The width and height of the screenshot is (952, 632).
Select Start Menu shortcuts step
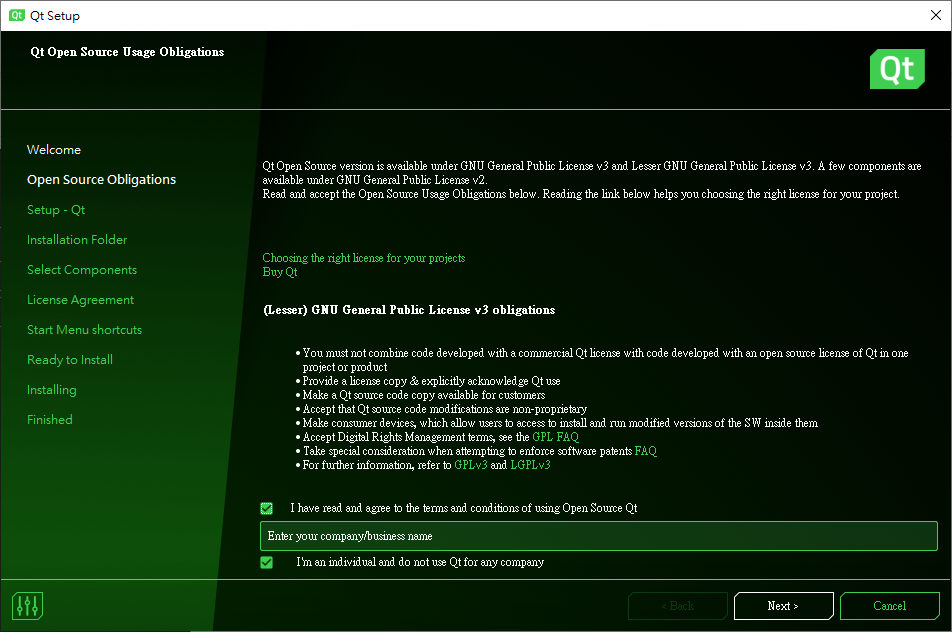[84, 330]
